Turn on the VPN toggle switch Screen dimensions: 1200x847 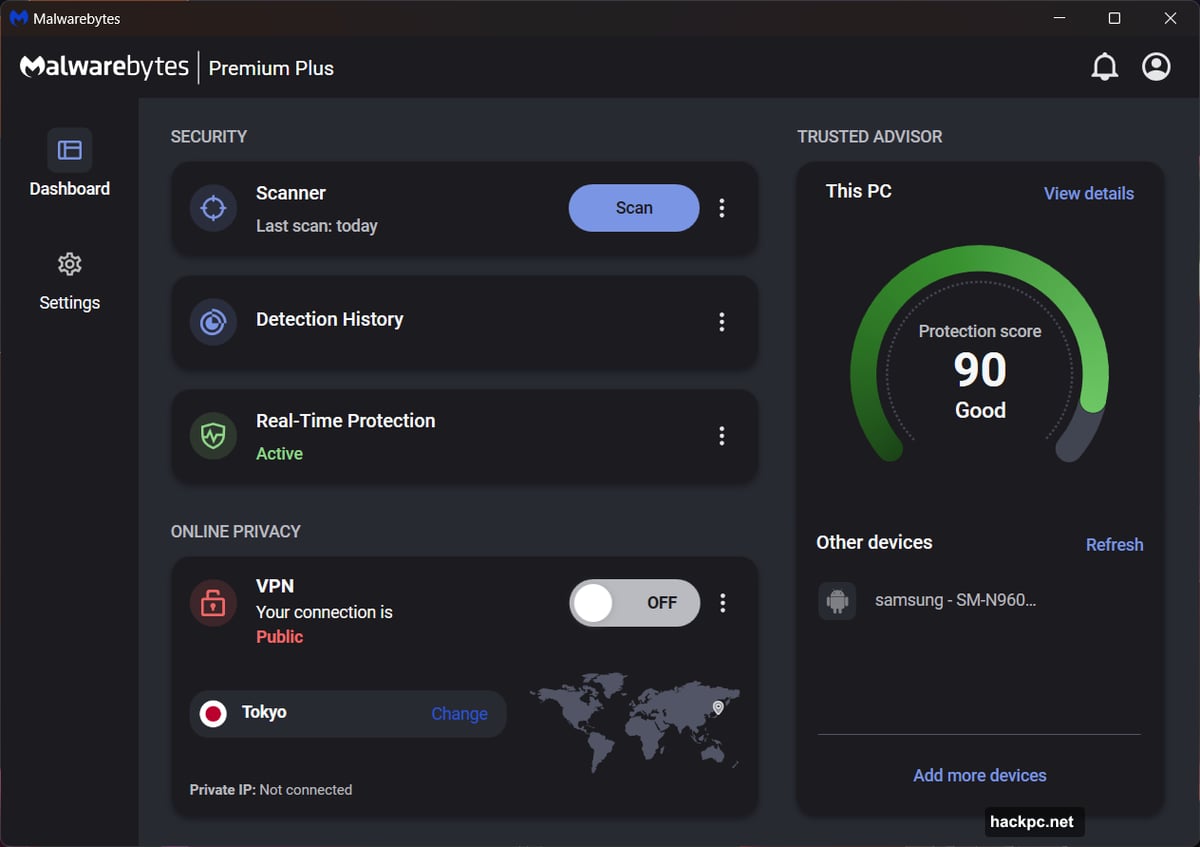[634, 602]
